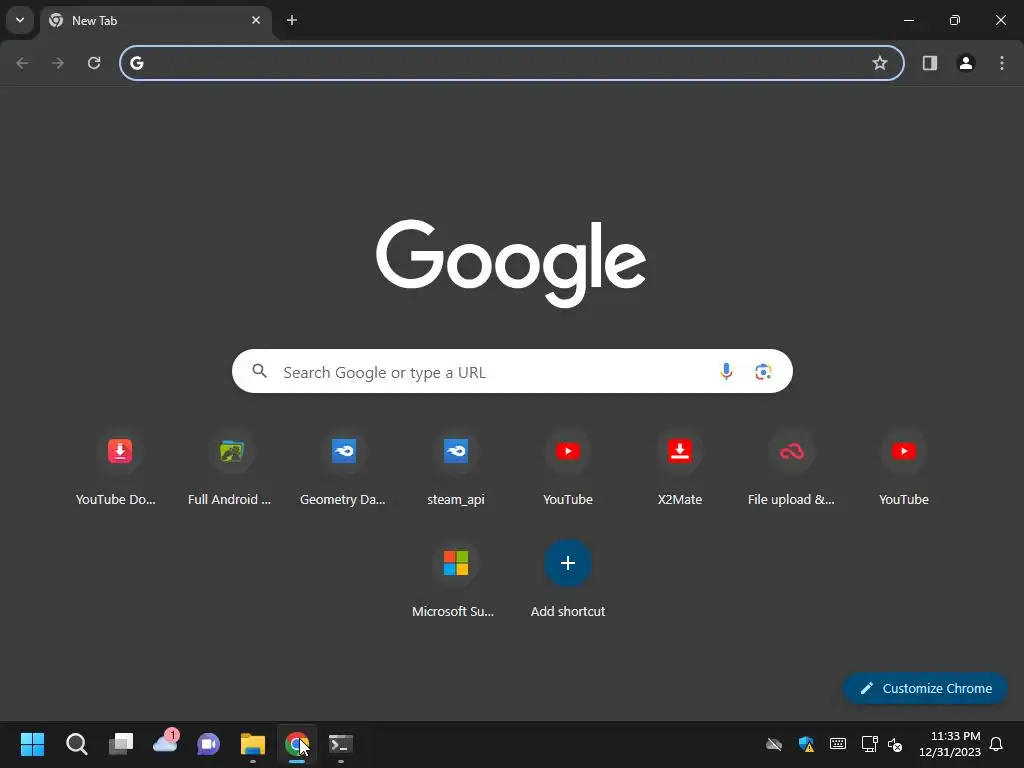
Task: Click the Chrome icon on the taskbar
Action: pos(297,744)
